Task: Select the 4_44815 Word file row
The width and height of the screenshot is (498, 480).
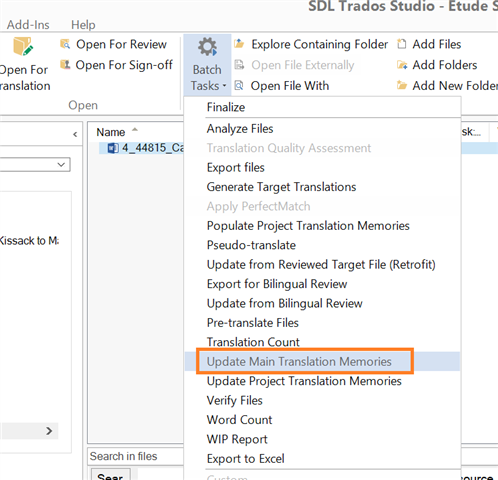Action: 142,148
